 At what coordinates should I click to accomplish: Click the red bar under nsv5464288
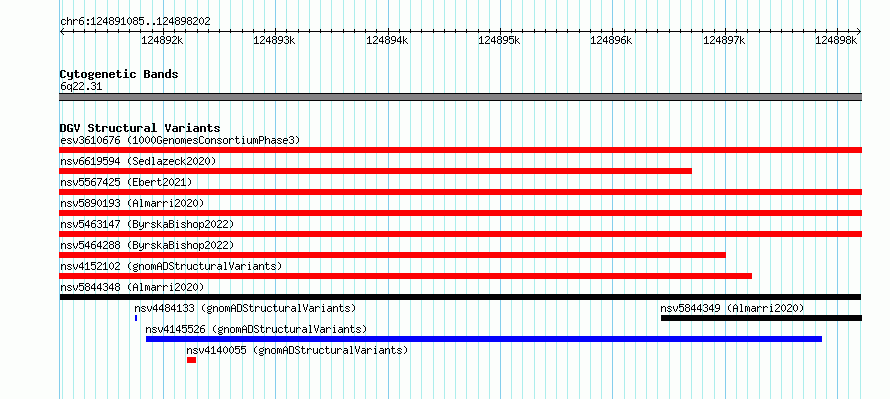click(x=392, y=255)
